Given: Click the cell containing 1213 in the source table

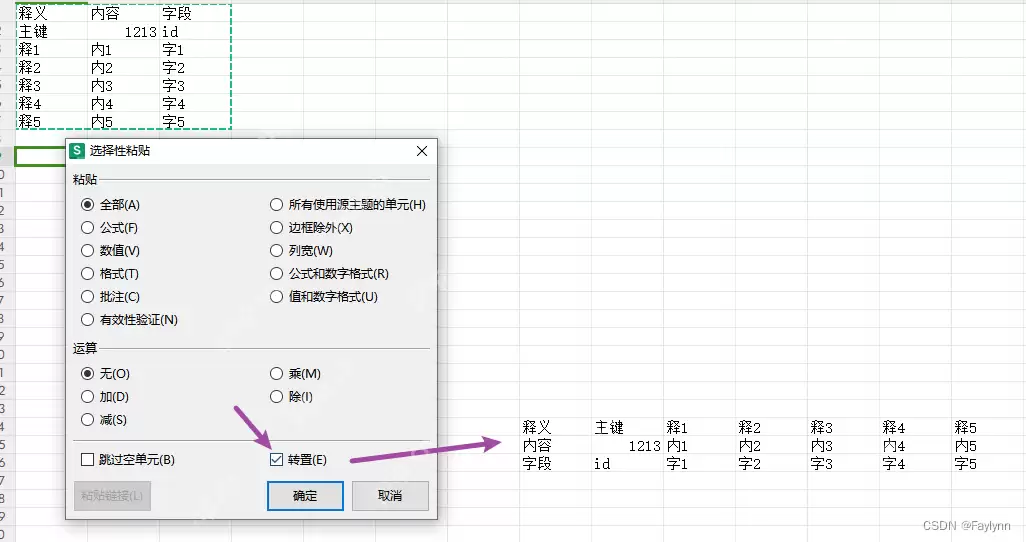Looking at the screenshot, I should pos(123,31).
